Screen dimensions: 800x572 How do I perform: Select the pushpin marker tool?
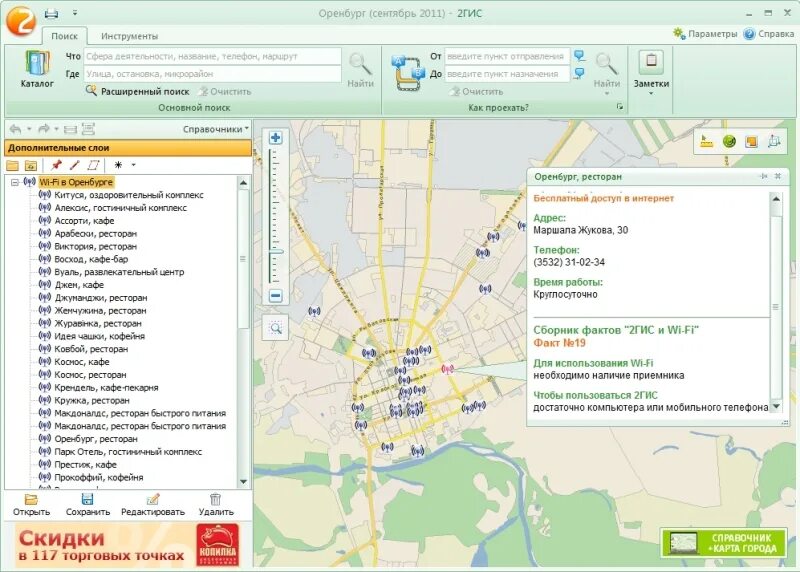pos(57,165)
